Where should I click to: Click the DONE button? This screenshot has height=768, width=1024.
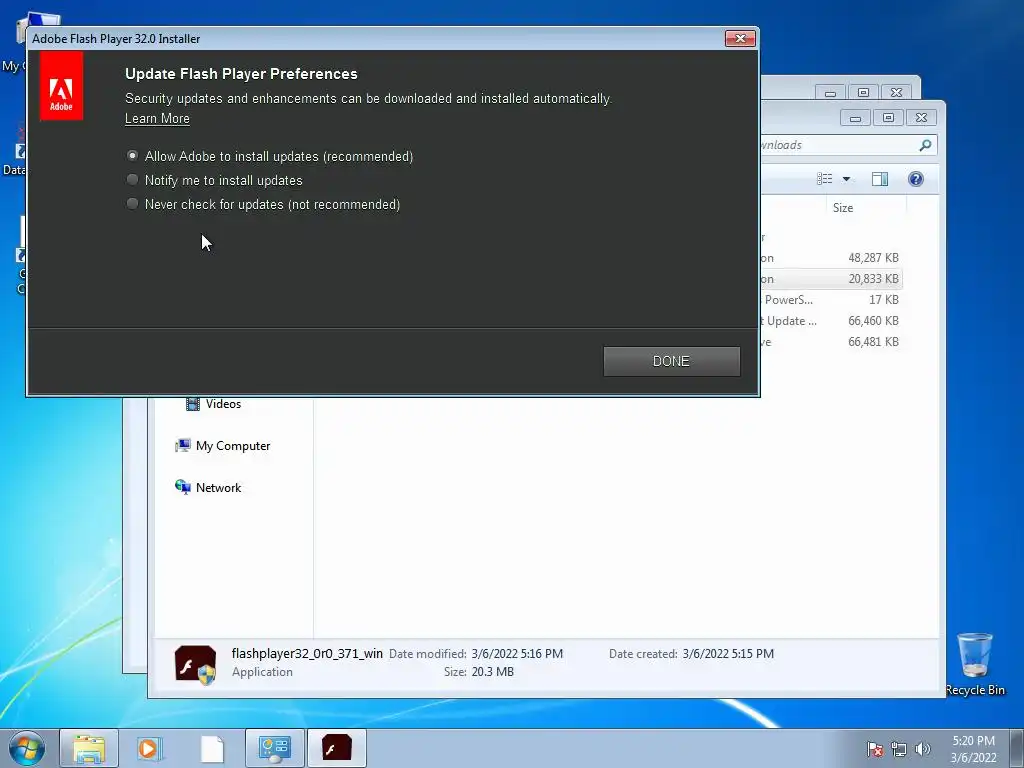(671, 361)
